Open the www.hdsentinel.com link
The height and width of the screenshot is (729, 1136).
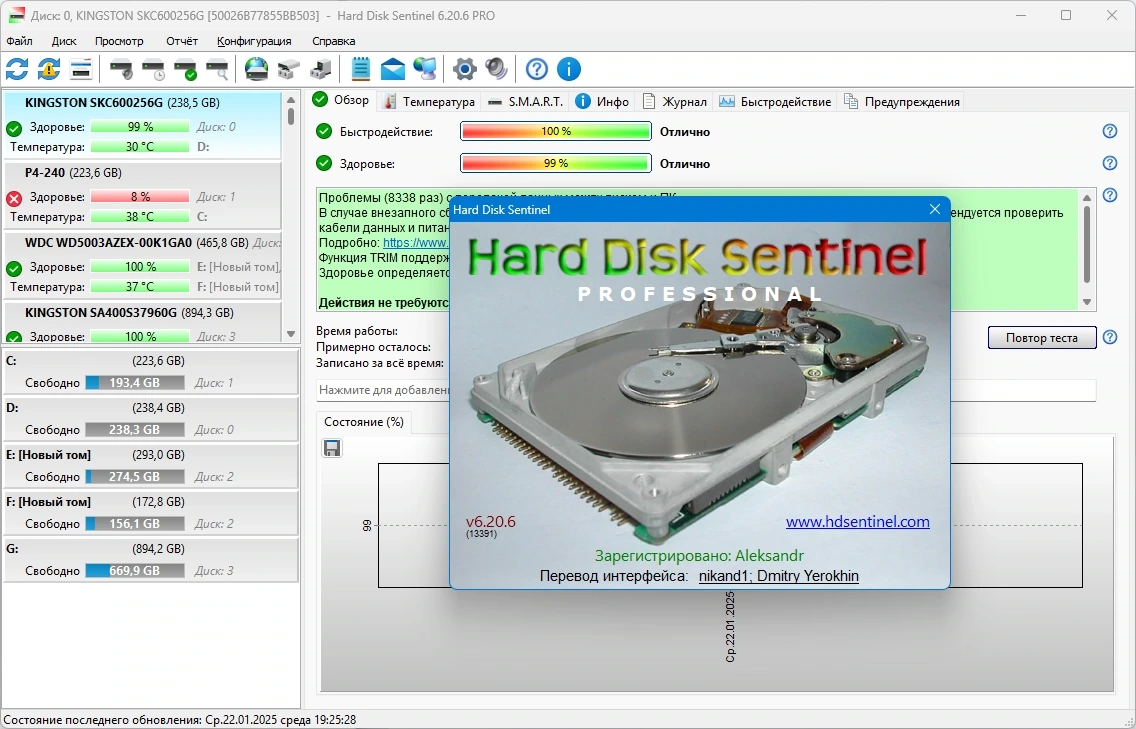click(858, 522)
